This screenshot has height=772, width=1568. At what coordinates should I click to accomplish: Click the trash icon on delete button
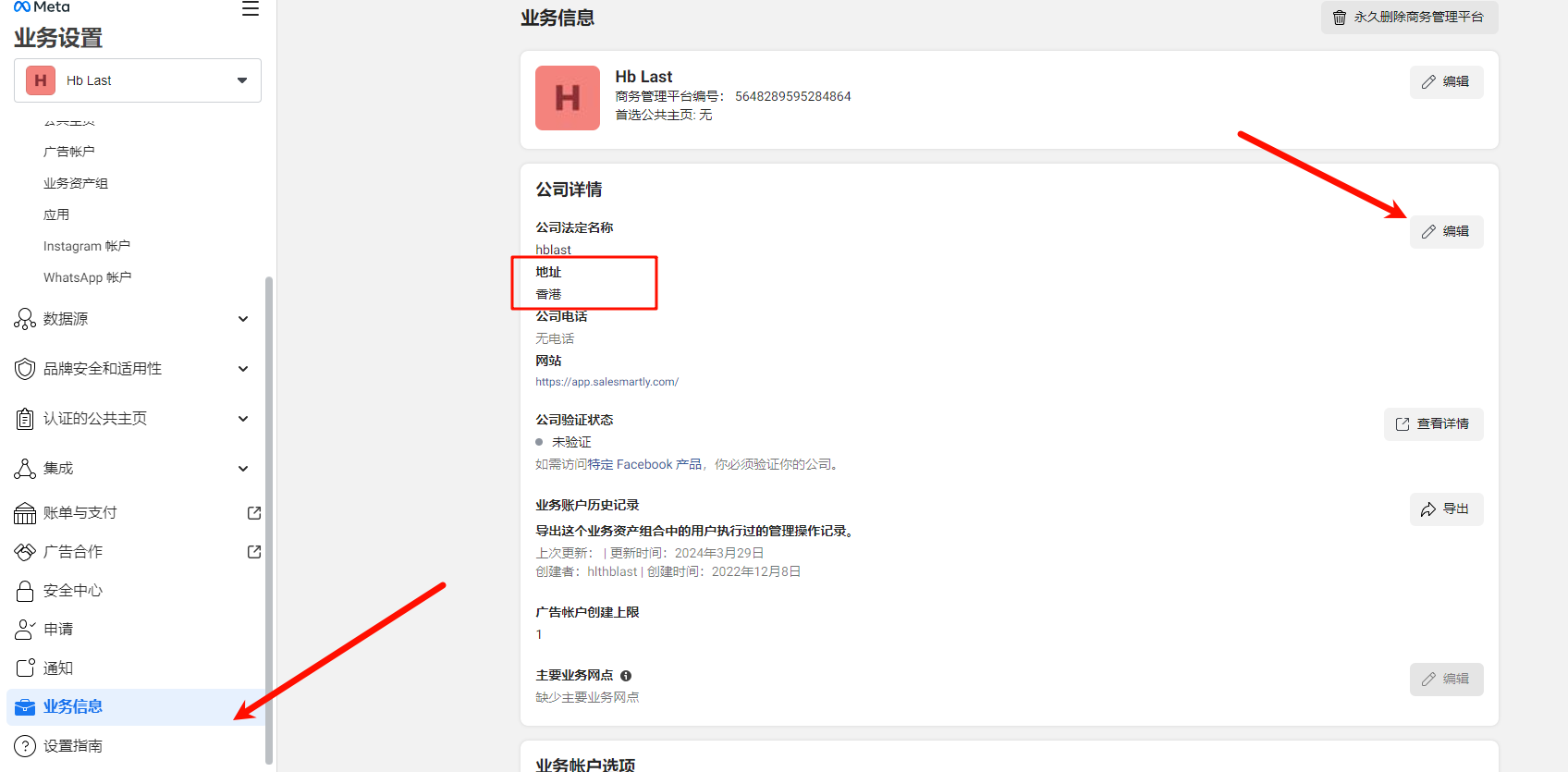tap(1340, 18)
